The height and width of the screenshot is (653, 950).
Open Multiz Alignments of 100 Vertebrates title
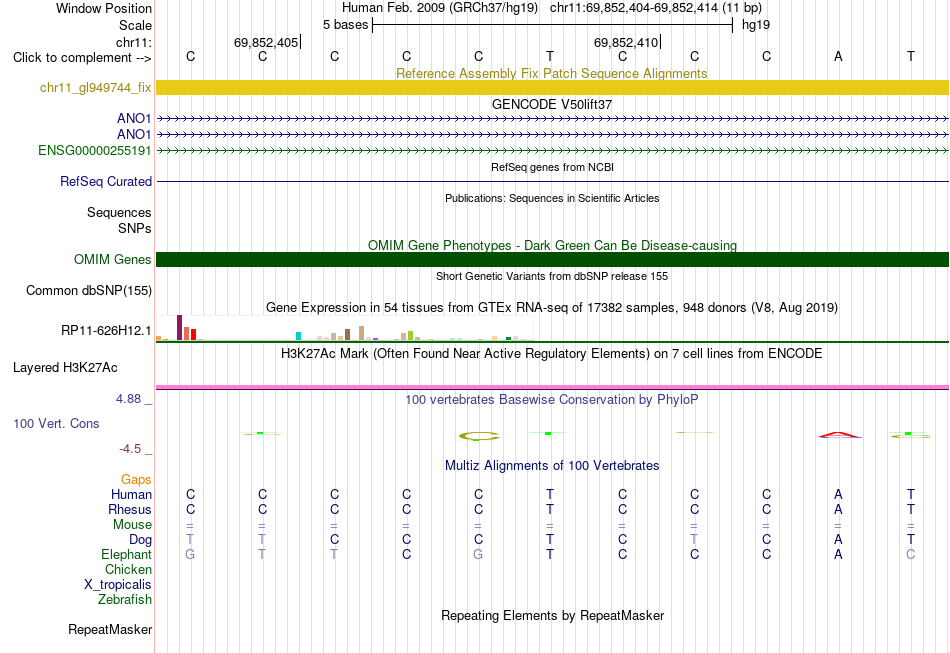[552, 466]
